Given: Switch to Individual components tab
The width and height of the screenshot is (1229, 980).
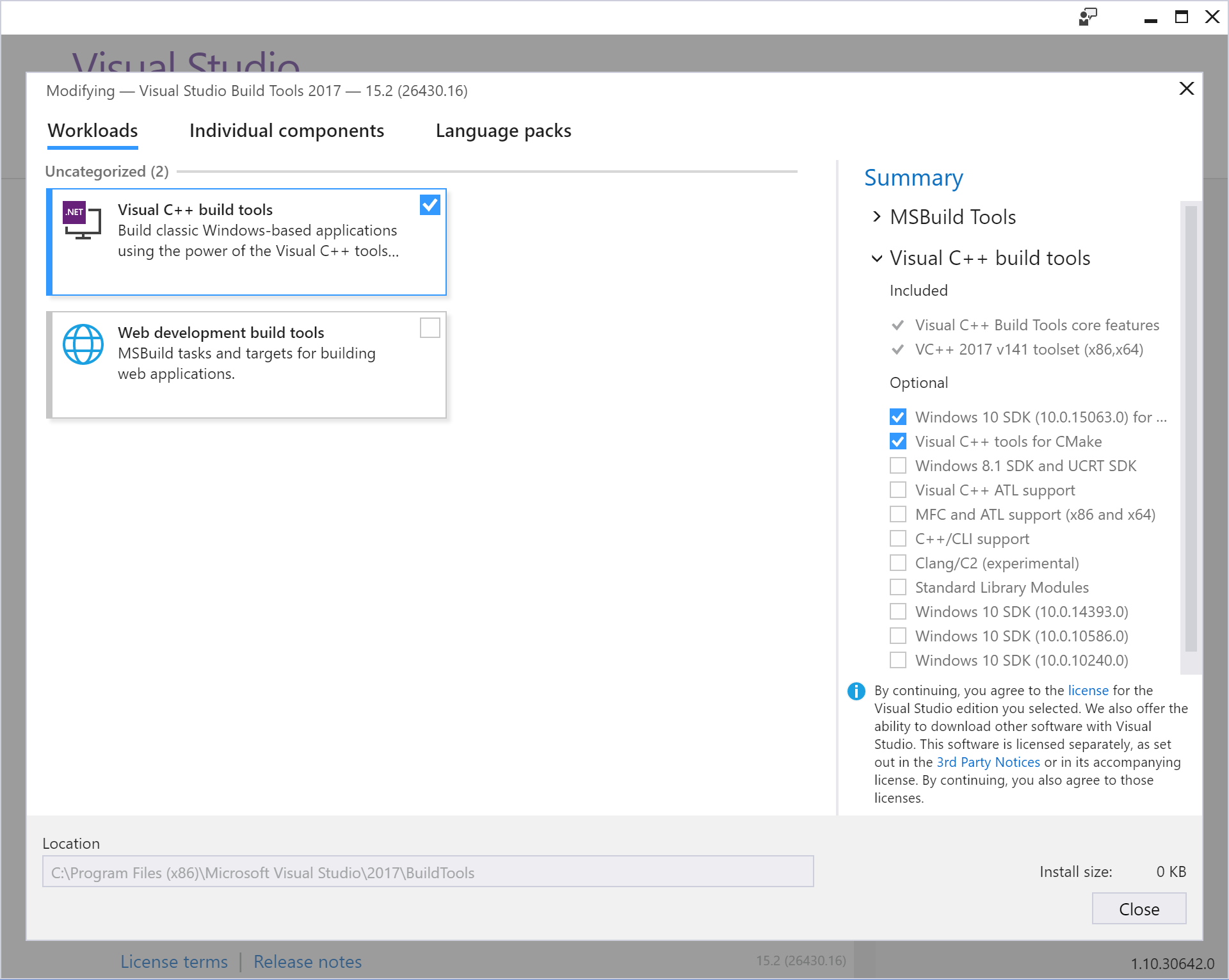Looking at the screenshot, I should click(286, 131).
